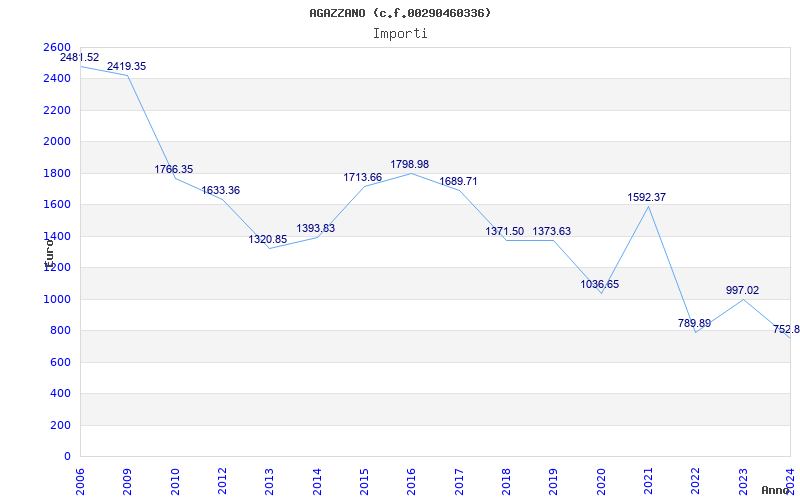
Task: Select the 1798.98 peak value label
Action: (x=409, y=164)
